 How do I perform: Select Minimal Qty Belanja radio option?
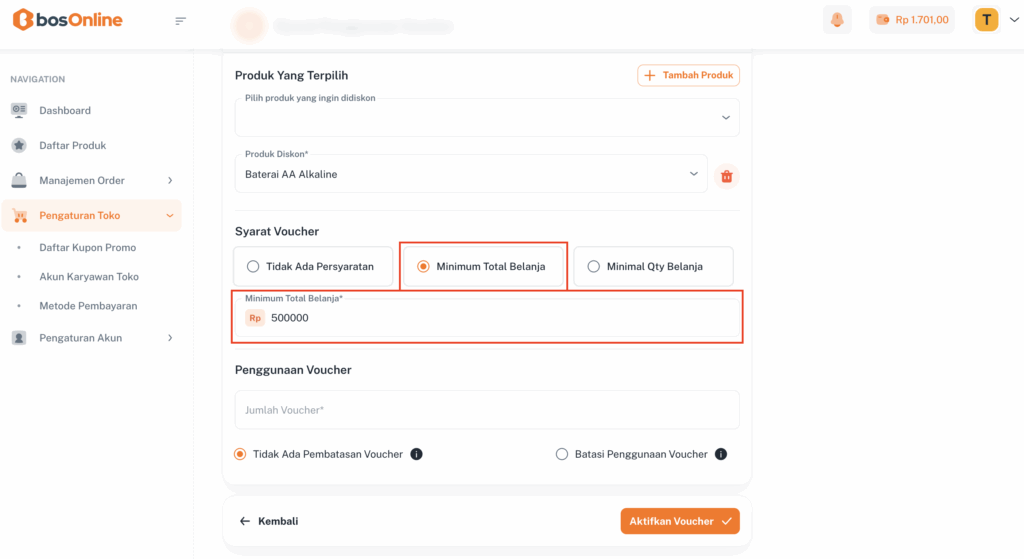[594, 267]
